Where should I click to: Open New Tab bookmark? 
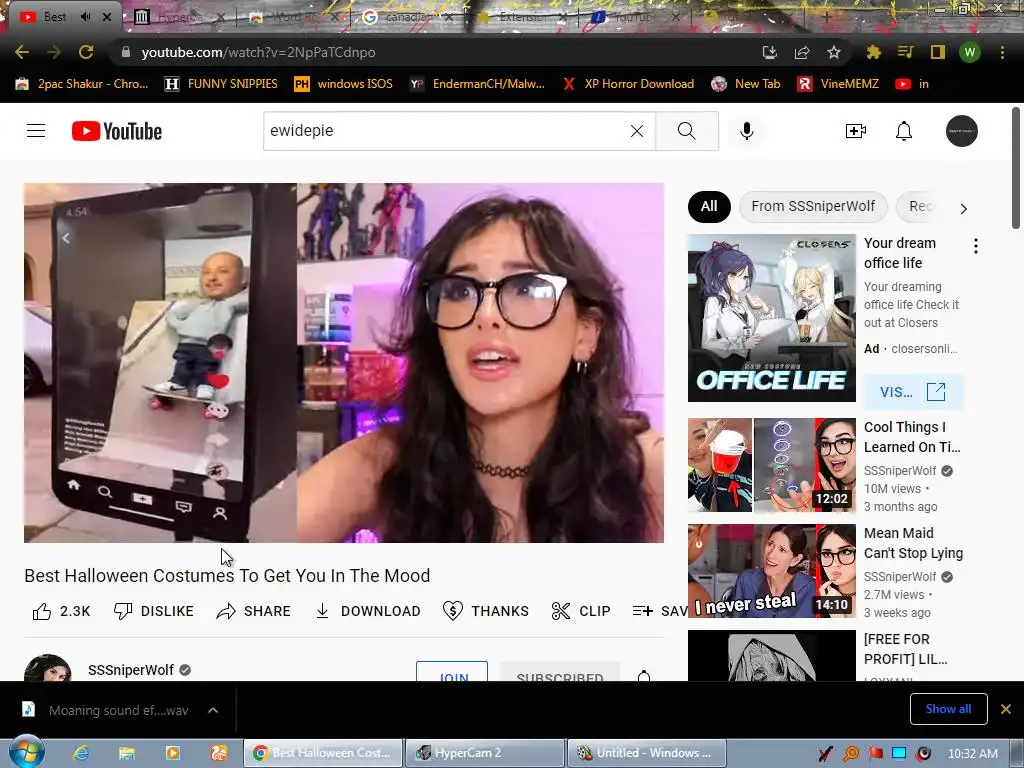click(745, 84)
